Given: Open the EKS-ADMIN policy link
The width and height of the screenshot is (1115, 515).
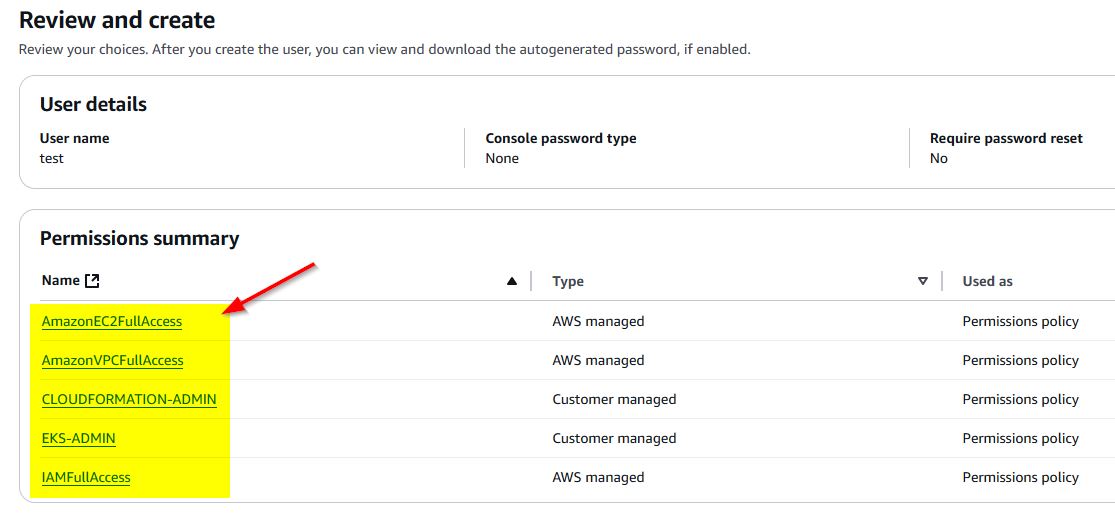Looking at the screenshot, I should 79,438.
